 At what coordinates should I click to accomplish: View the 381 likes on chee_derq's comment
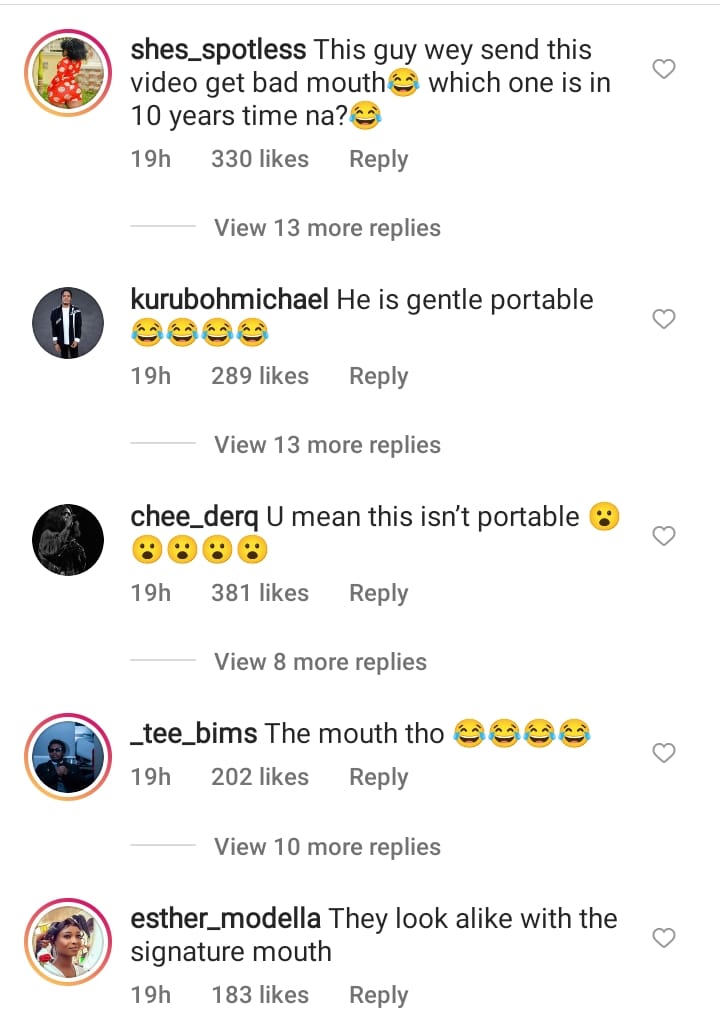[259, 593]
